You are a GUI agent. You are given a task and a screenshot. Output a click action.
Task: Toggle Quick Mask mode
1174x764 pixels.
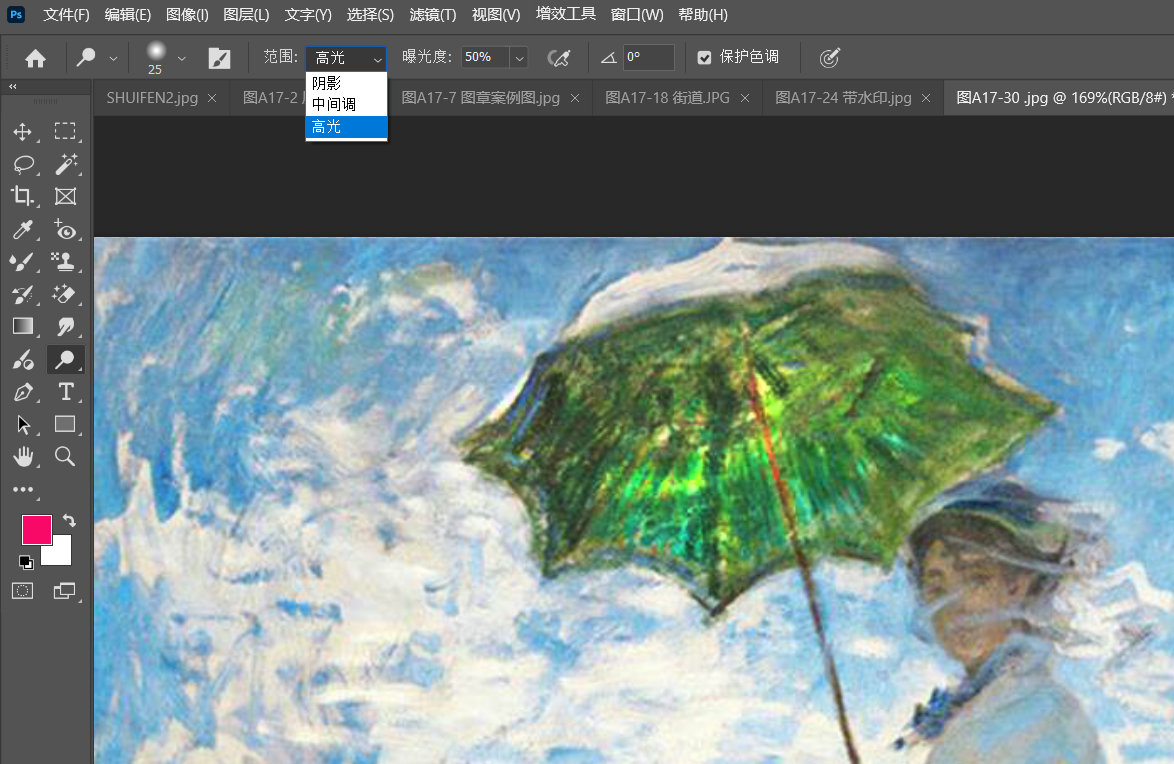pos(22,591)
